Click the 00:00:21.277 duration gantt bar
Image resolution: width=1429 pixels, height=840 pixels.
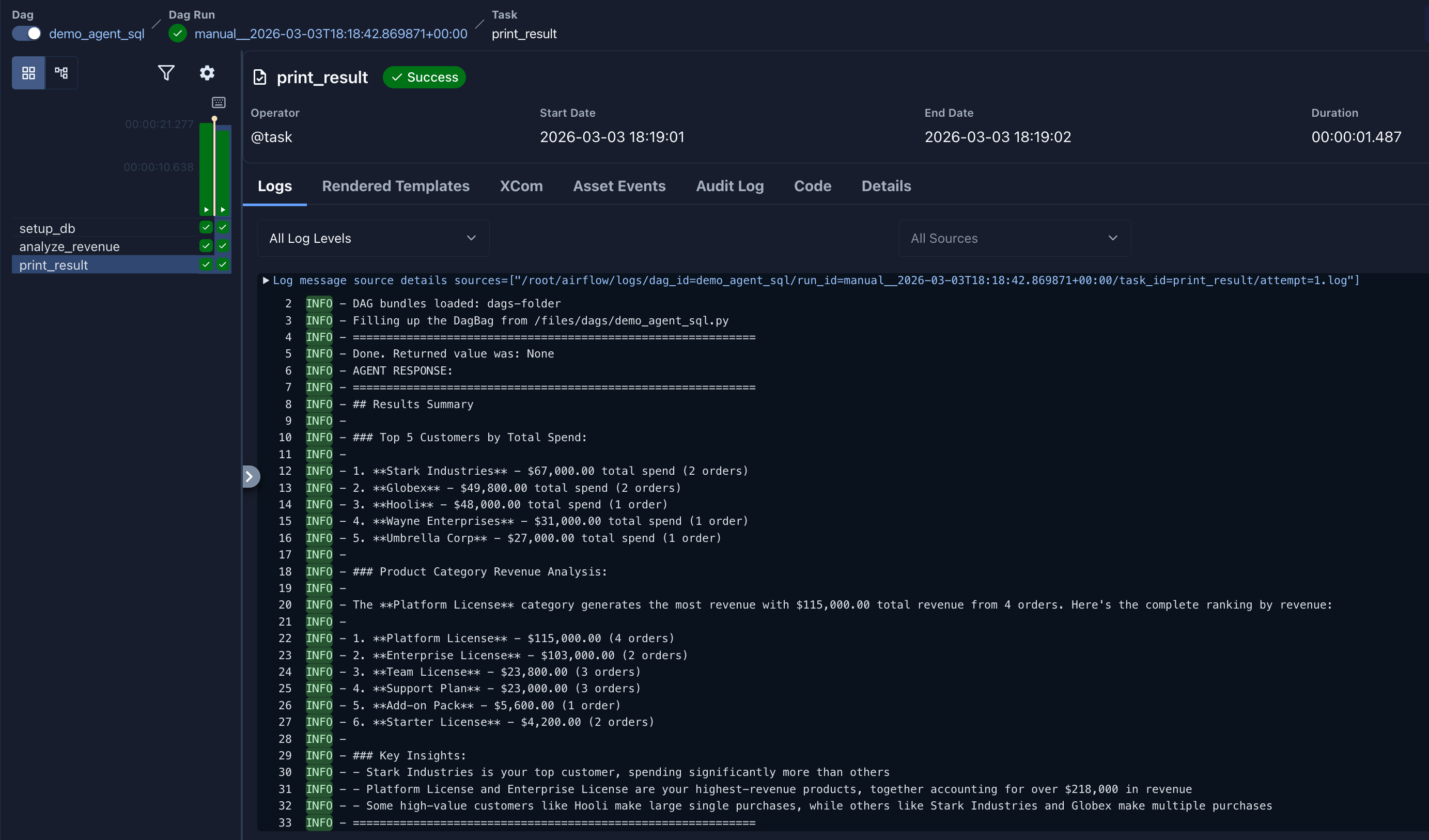(206, 164)
